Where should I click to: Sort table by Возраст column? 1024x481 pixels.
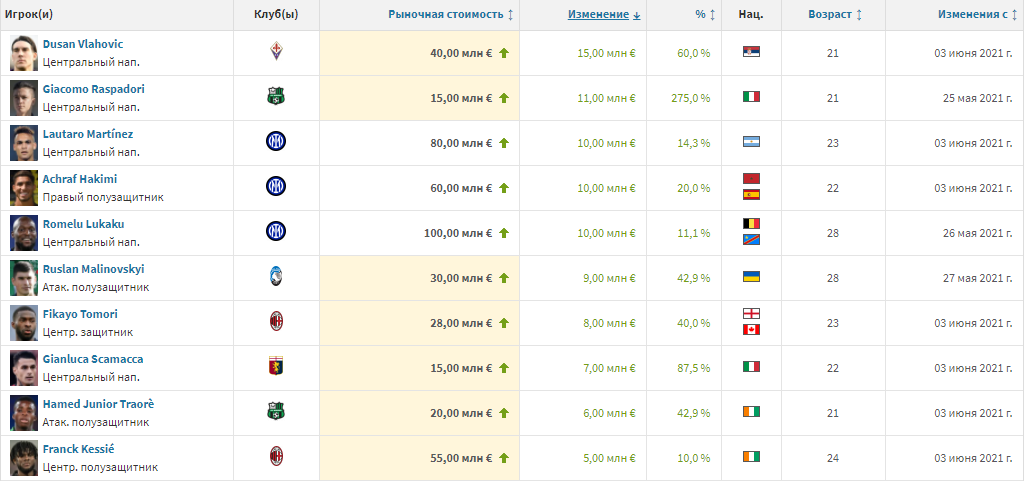point(831,15)
